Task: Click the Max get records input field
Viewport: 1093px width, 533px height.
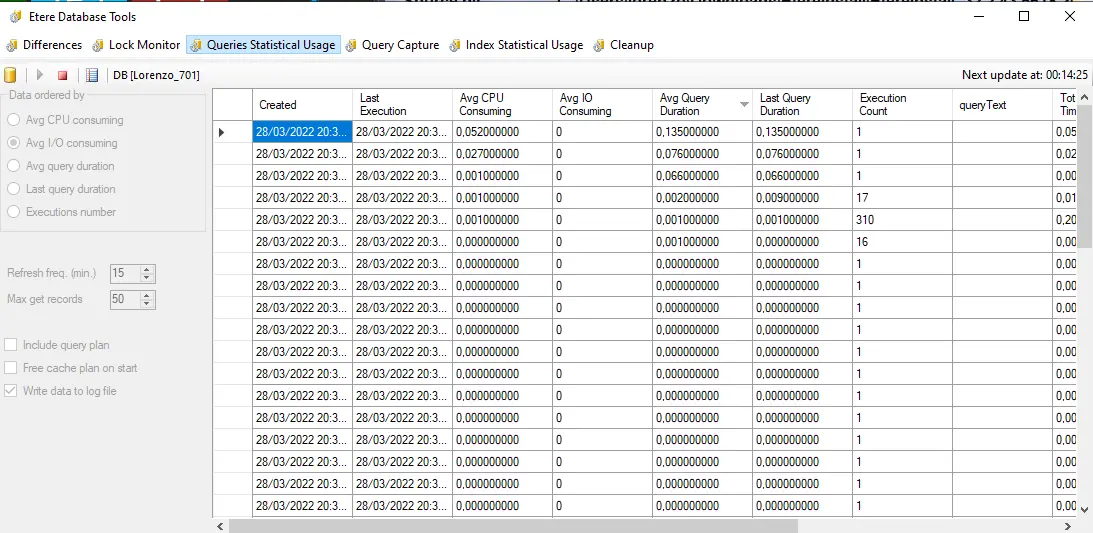Action: click(124, 299)
